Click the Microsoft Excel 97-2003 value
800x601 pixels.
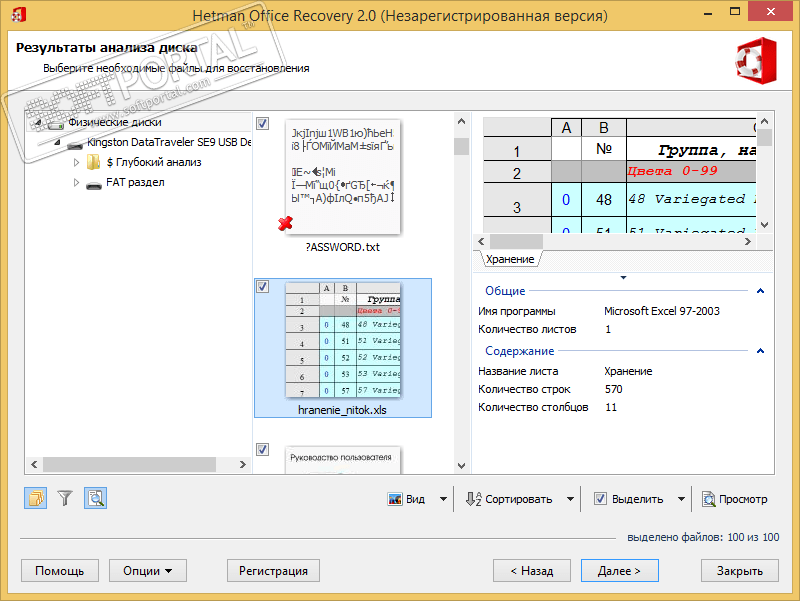point(662,311)
